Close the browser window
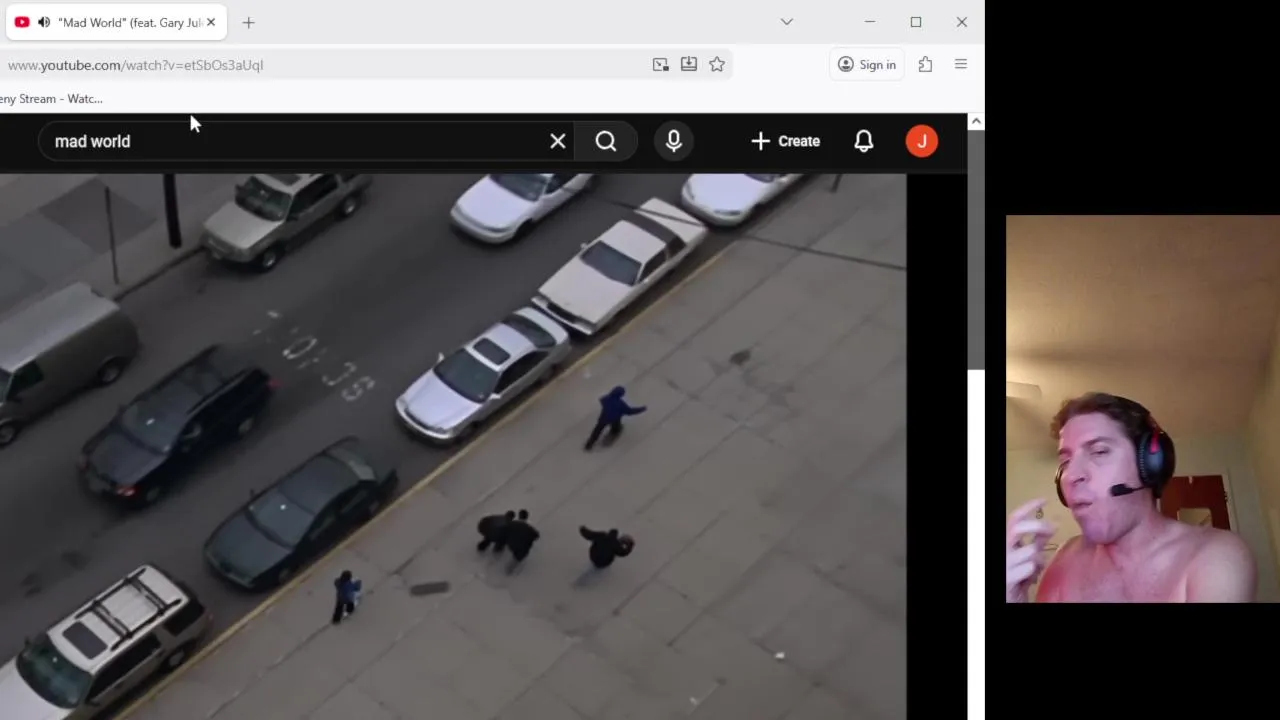 (x=962, y=22)
